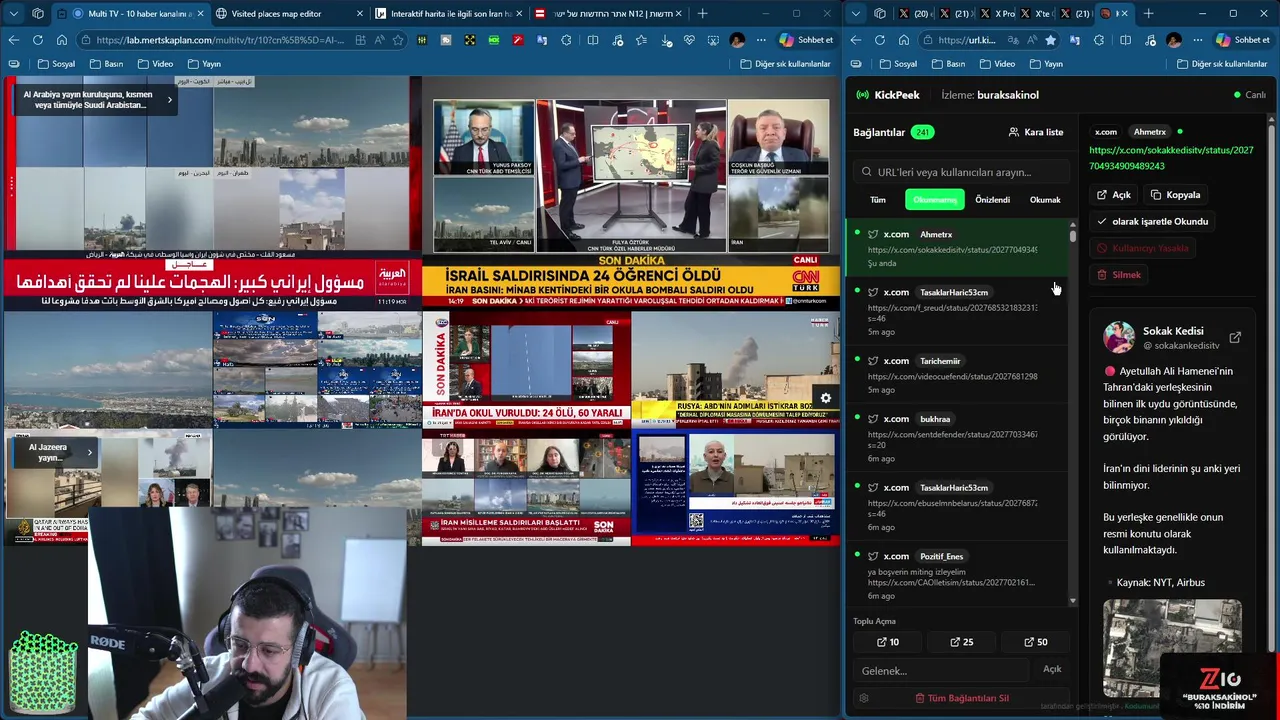Reload the KickPeek page

pos(880,40)
